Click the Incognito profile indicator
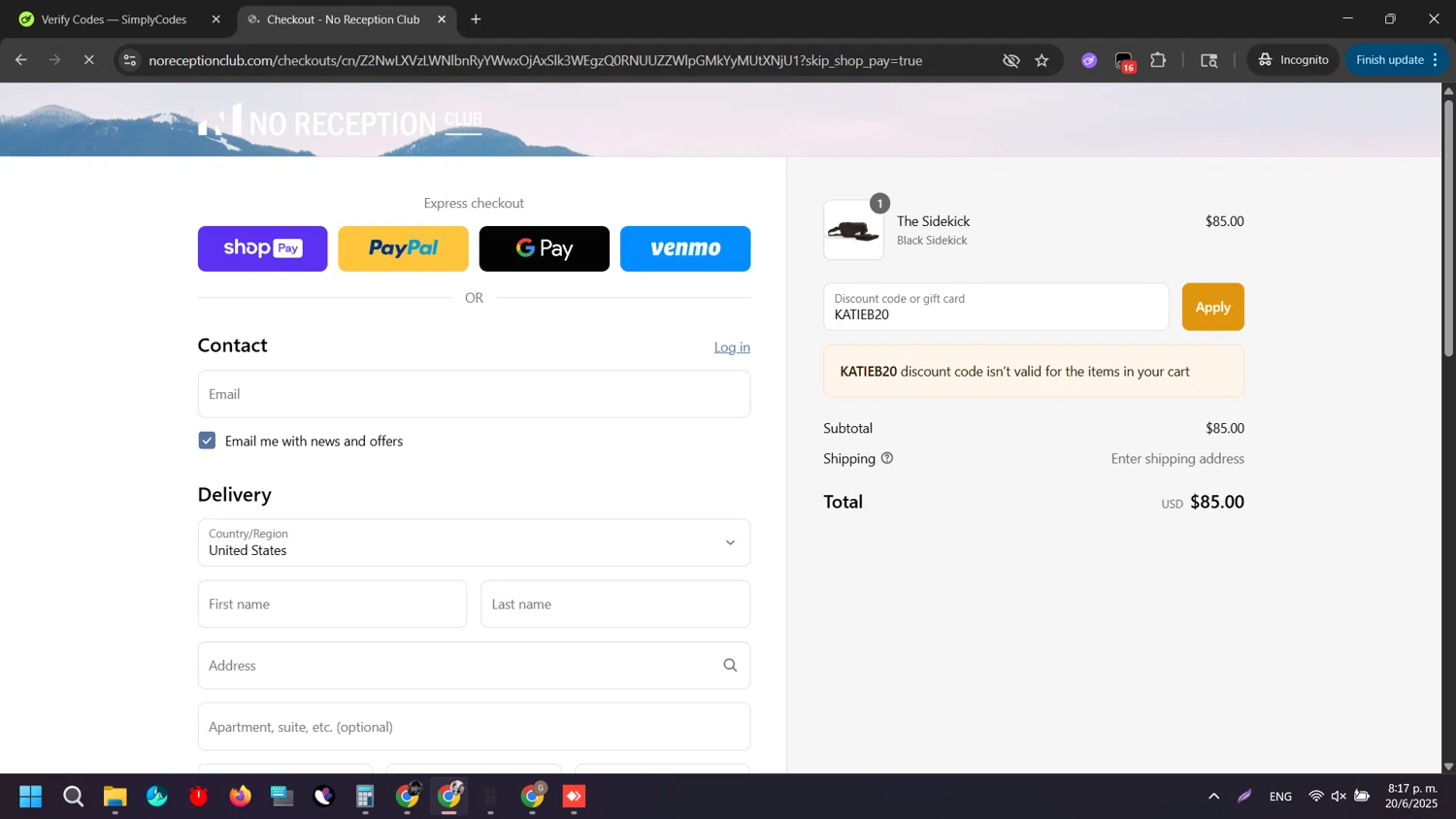The height and width of the screenshot is (819, 1456). point(1294,60)
